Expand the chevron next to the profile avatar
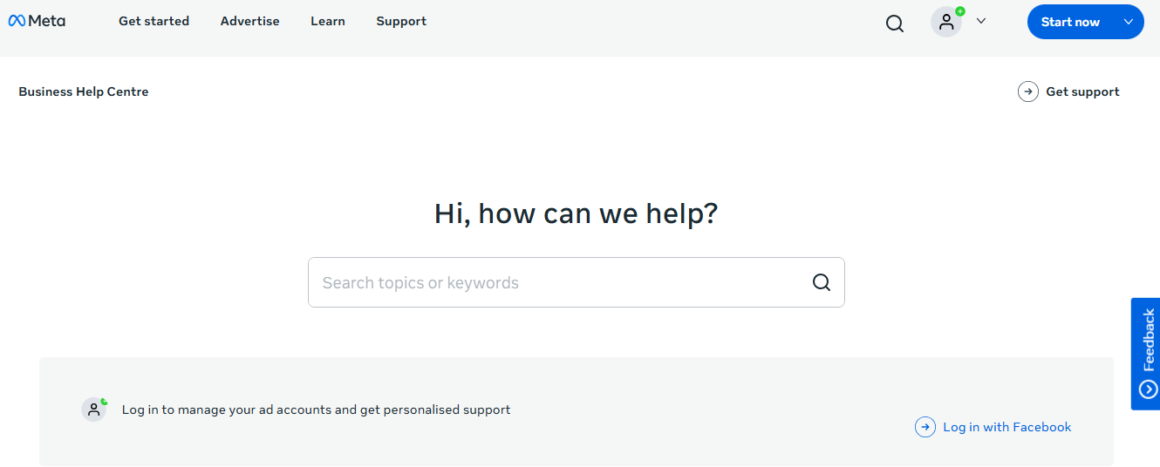This screenshot has width=1160, height=467. 981,21
